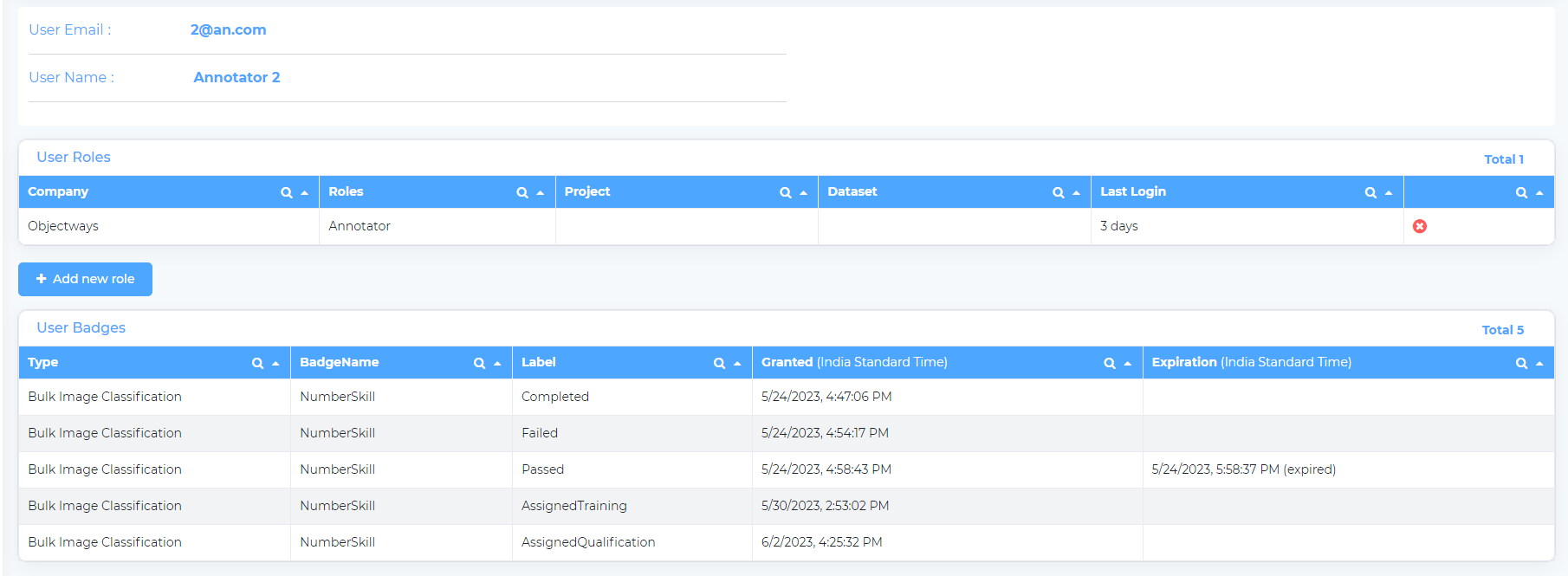Search icon in unnamed last roles column
This screenshot has width=1568, height=576.
1521,192
